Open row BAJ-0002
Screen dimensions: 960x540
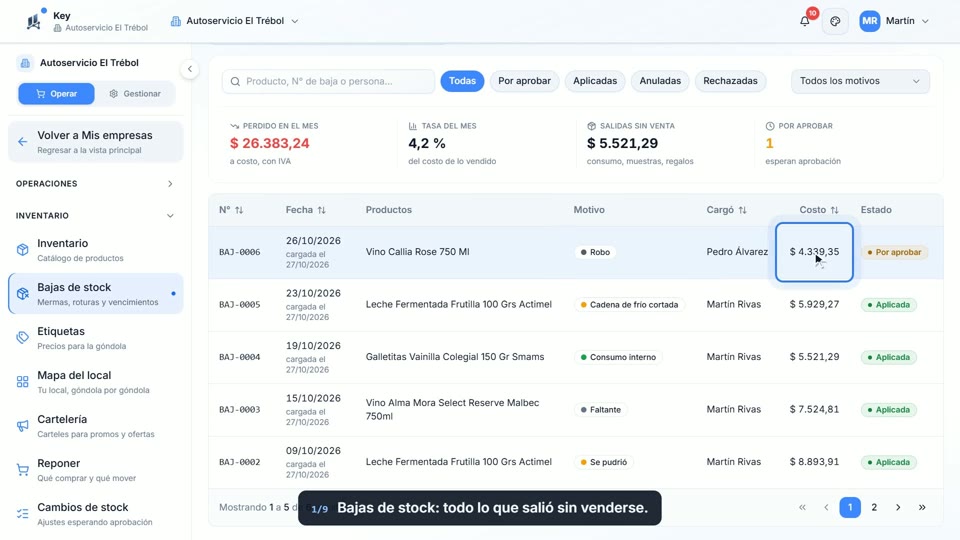(x=576, y=462)
